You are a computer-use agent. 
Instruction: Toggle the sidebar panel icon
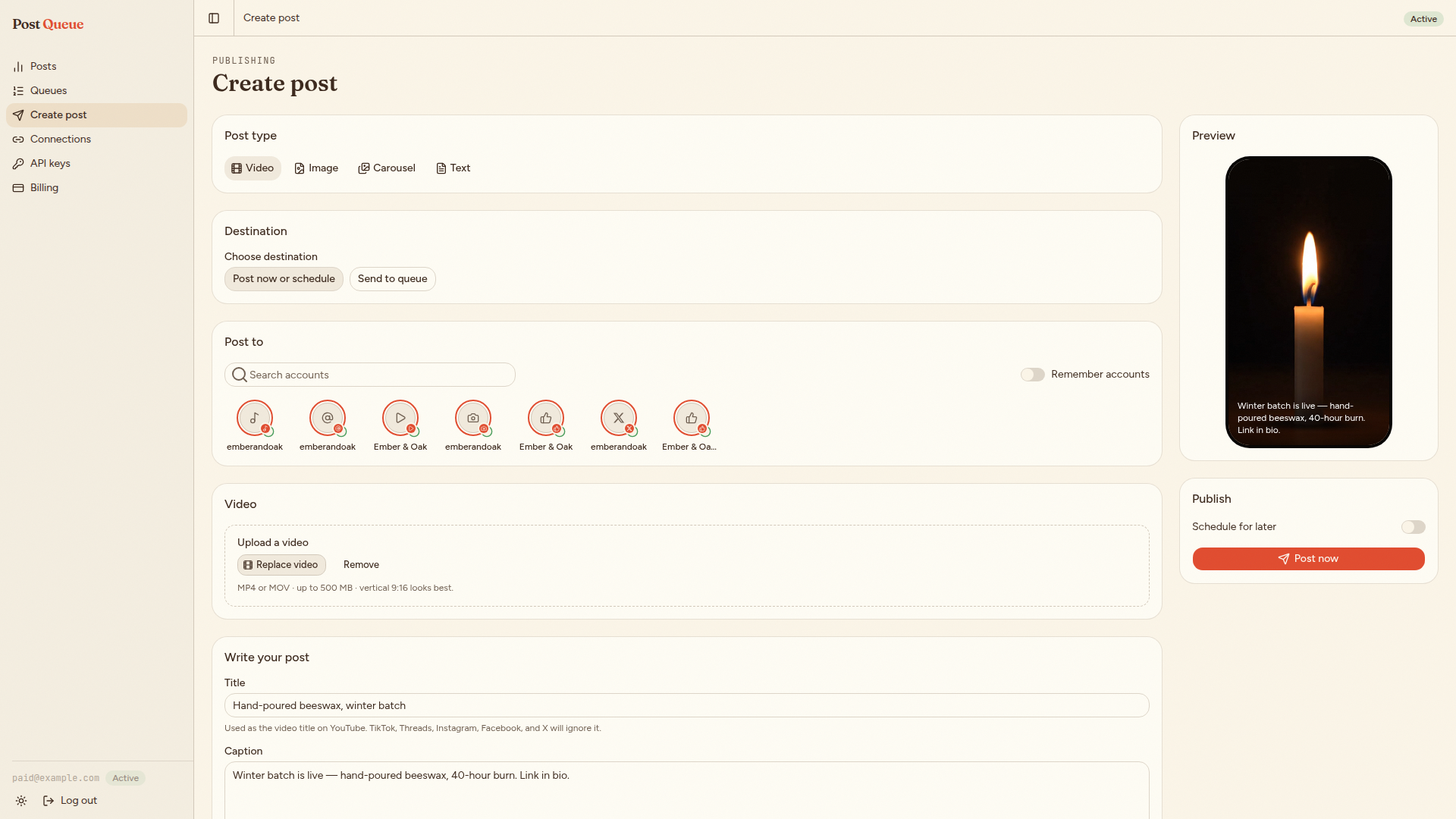214,18
